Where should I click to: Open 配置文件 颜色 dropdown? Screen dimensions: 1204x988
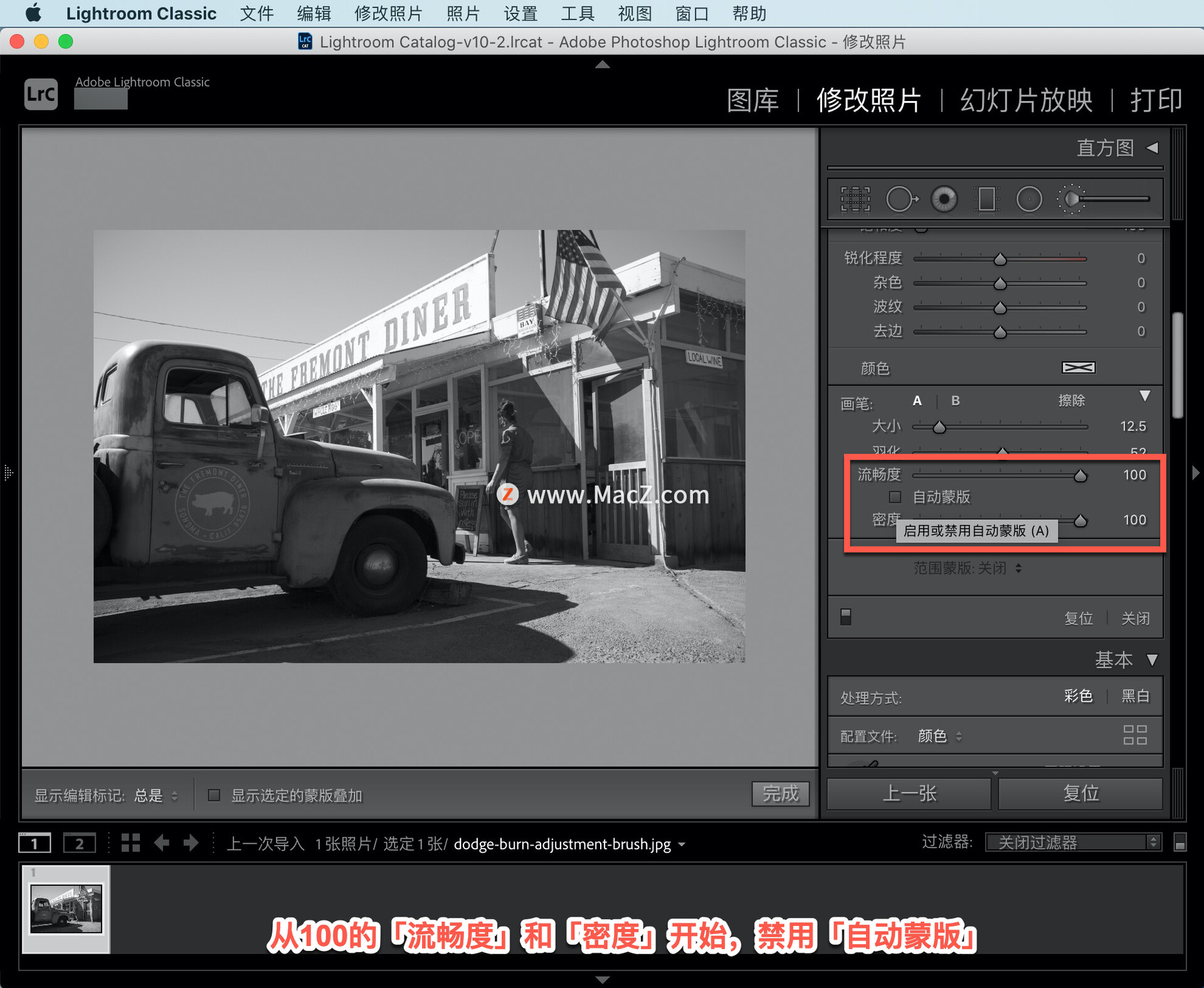point(939,736)
